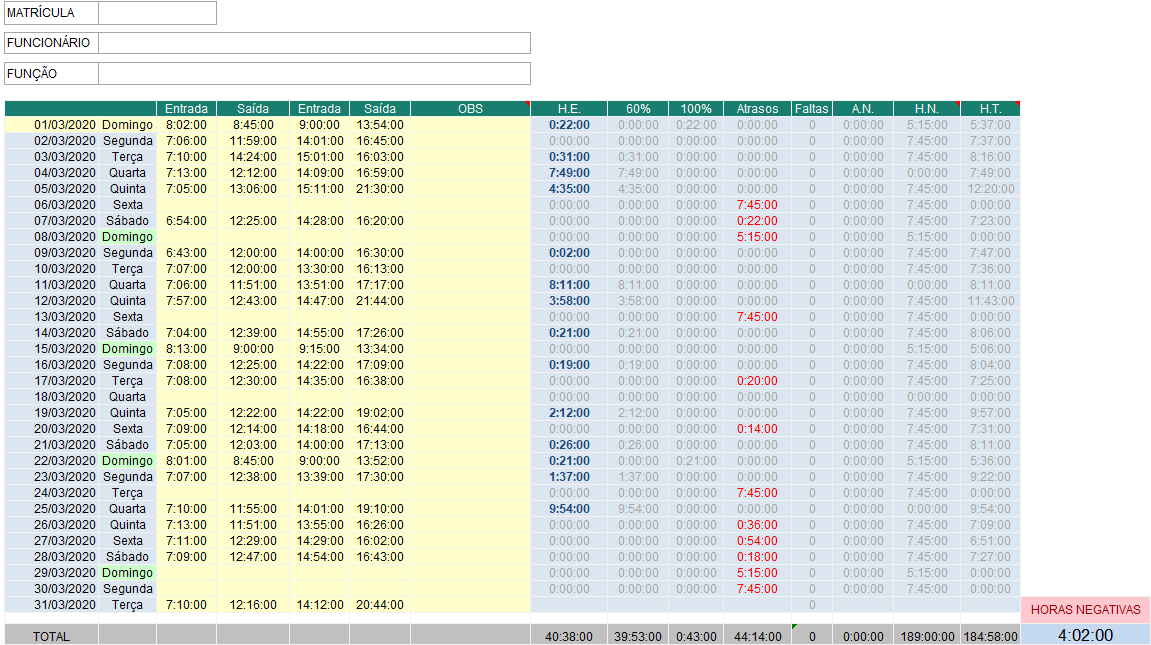
Task: Select the HORAS NEGATIVAS label cell
Action: click(x=1085, y=609)
